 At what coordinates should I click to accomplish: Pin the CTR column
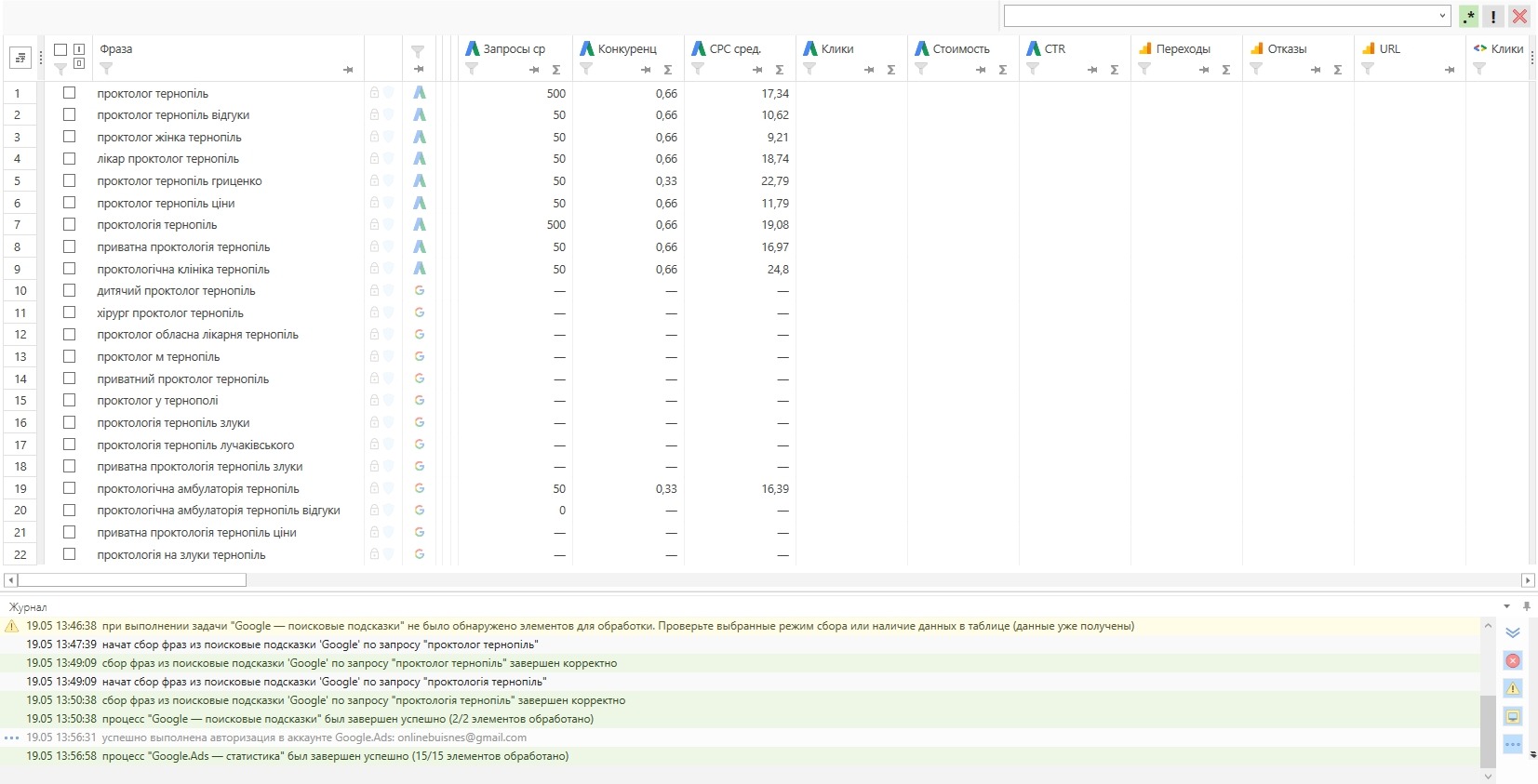pyautogui.click(x=1092, y=70)
